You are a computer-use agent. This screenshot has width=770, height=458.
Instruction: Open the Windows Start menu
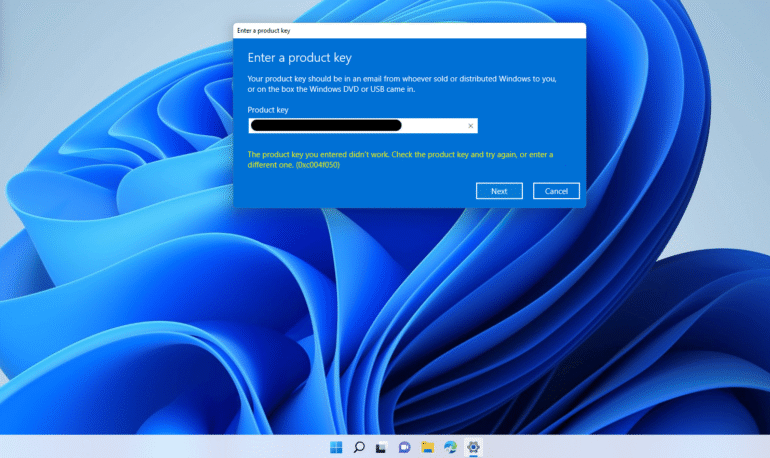335,447
